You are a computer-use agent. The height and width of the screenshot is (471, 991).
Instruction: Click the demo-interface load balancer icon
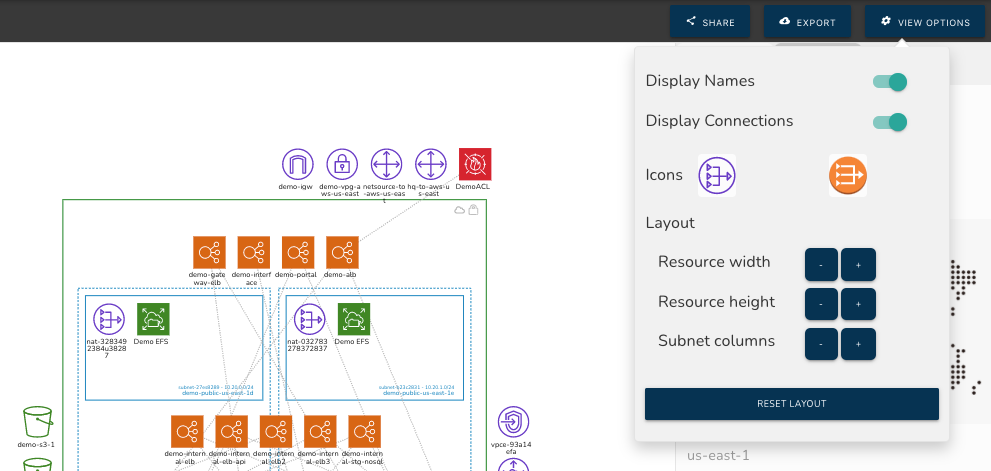pyautogui.click(x=253, y=252)
